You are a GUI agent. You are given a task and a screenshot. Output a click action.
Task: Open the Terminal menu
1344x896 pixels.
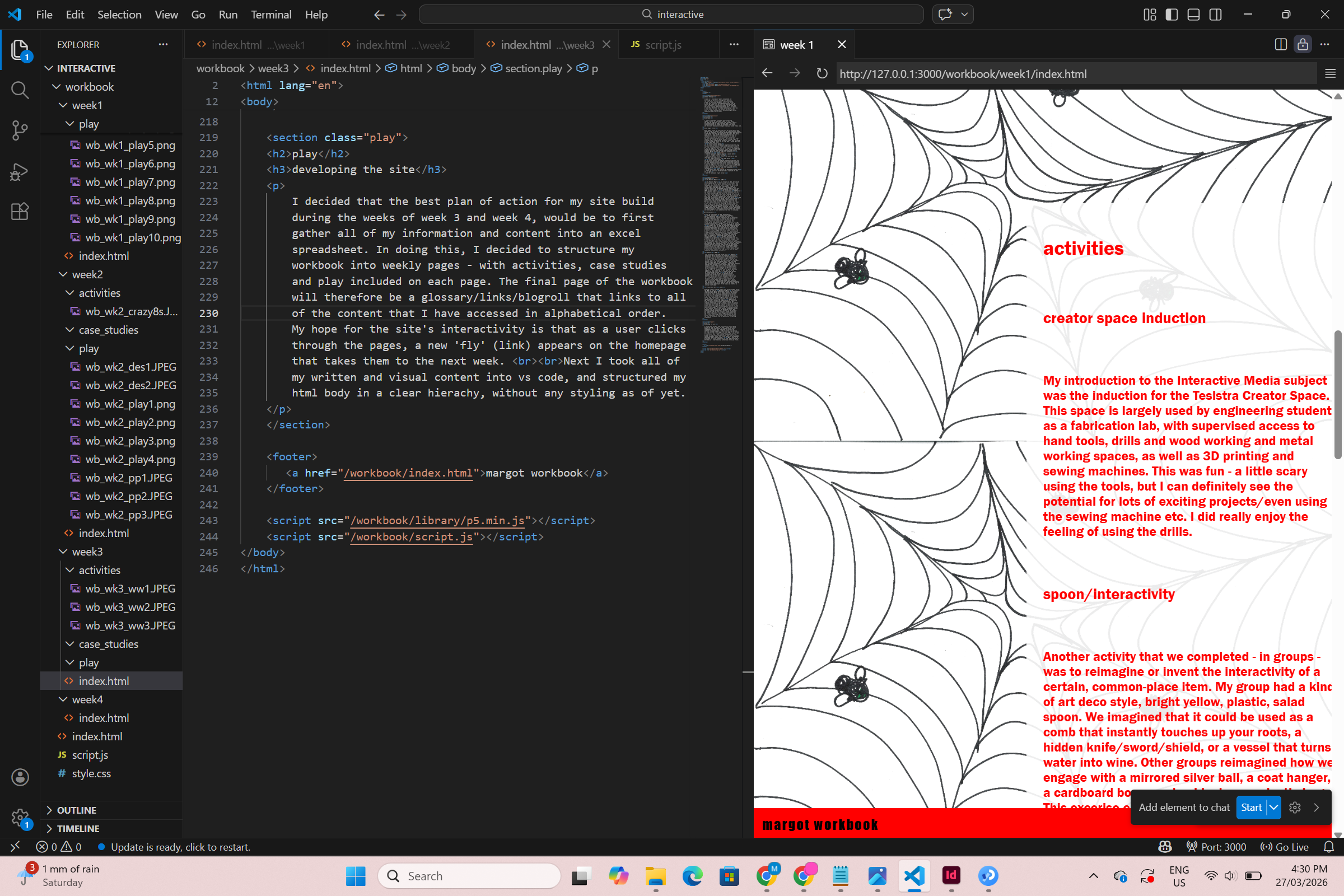pyautogui.click(x=271, y=15)
